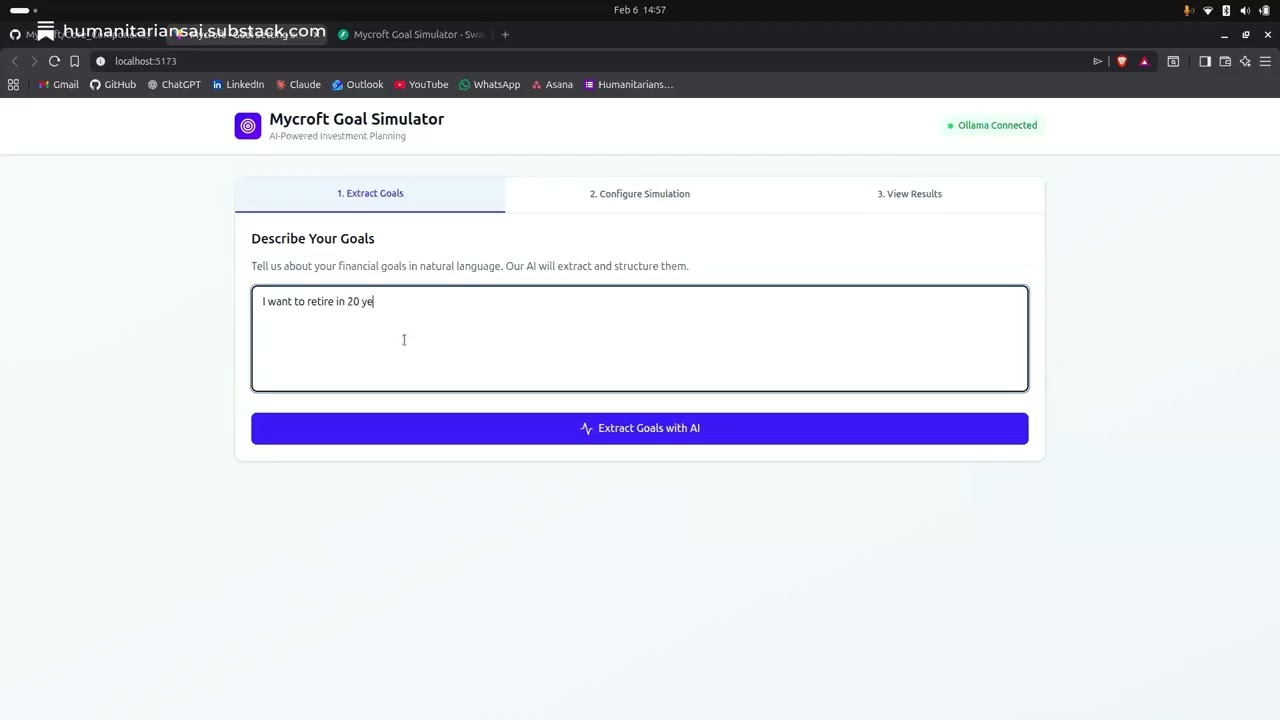Image resolution: width=1280 pixels, height=720 pixels.
Task: Open site info icon beside localhost:5173
Action: coord(100,61)
